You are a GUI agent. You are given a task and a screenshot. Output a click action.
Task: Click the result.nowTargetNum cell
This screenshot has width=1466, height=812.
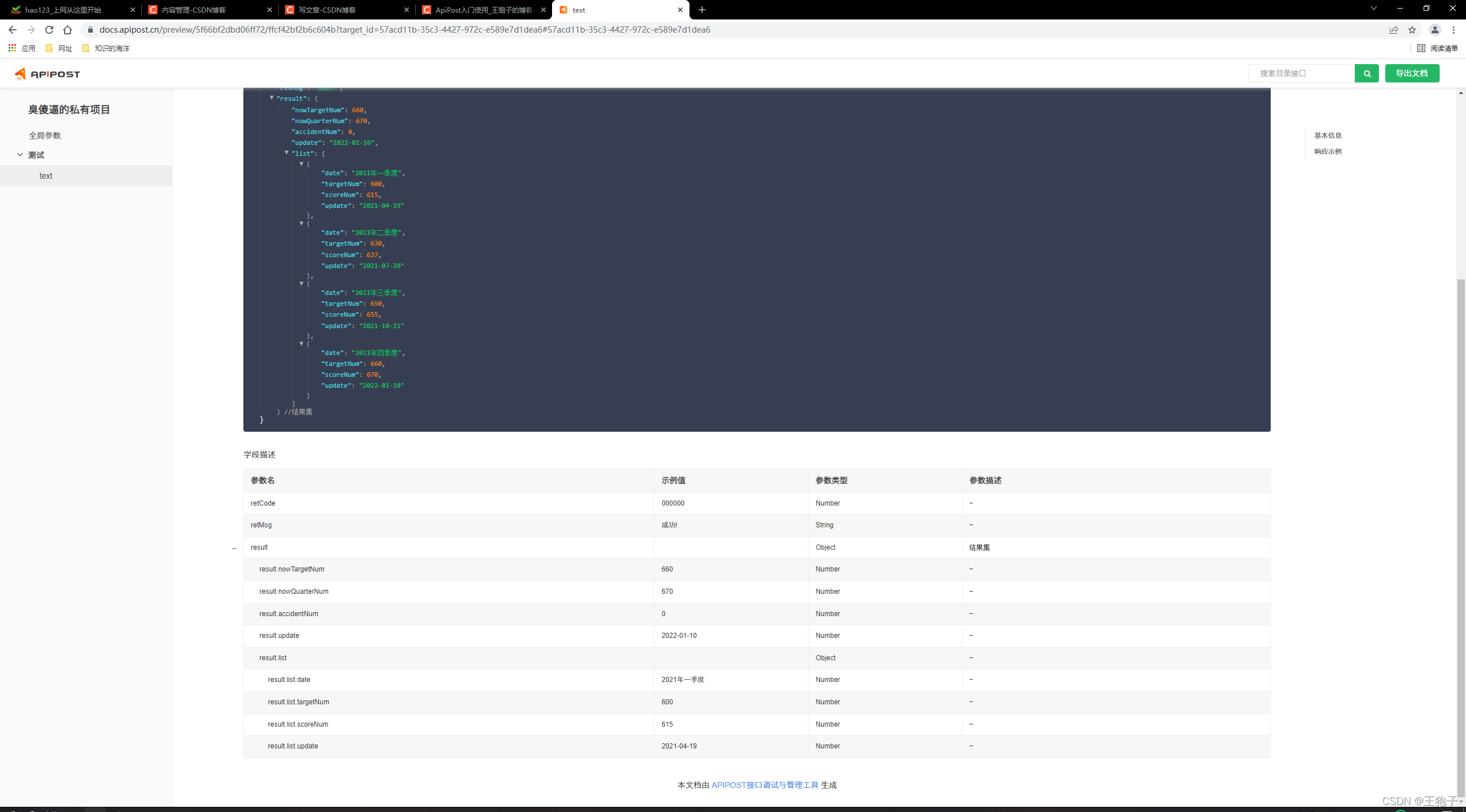pos(448,569)
